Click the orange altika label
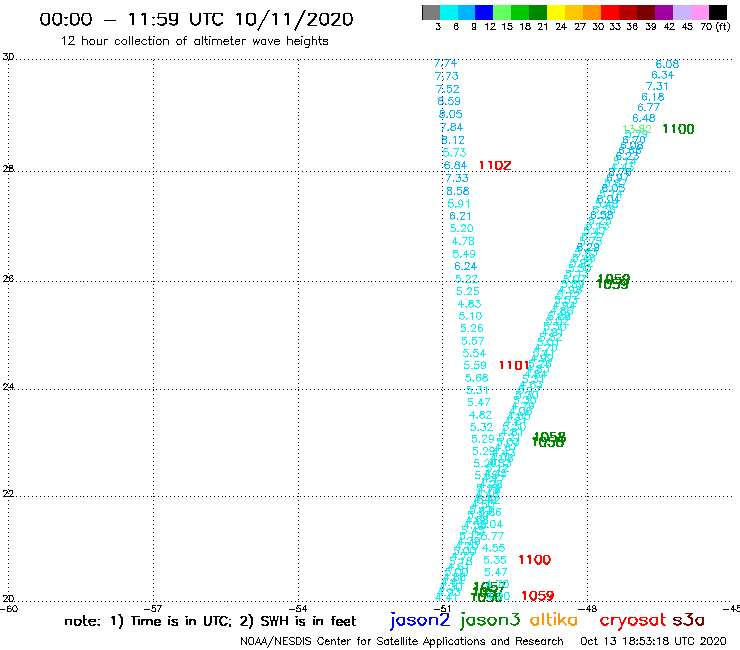The width and height of the screenshot is (740, 650). point(554,620)
